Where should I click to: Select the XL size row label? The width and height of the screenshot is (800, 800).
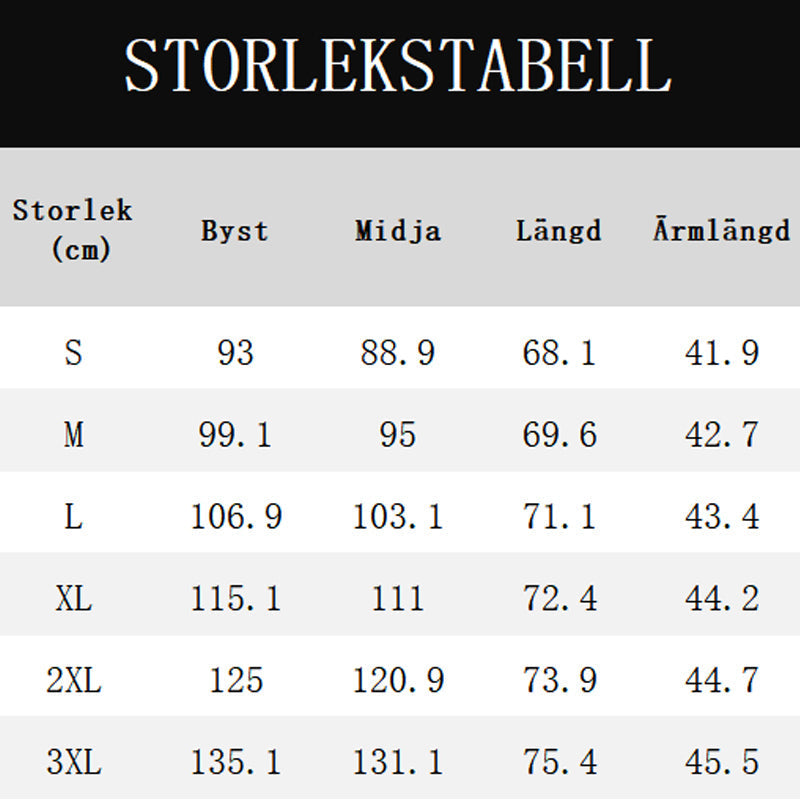pyautogui.click(x=73, y=599)
